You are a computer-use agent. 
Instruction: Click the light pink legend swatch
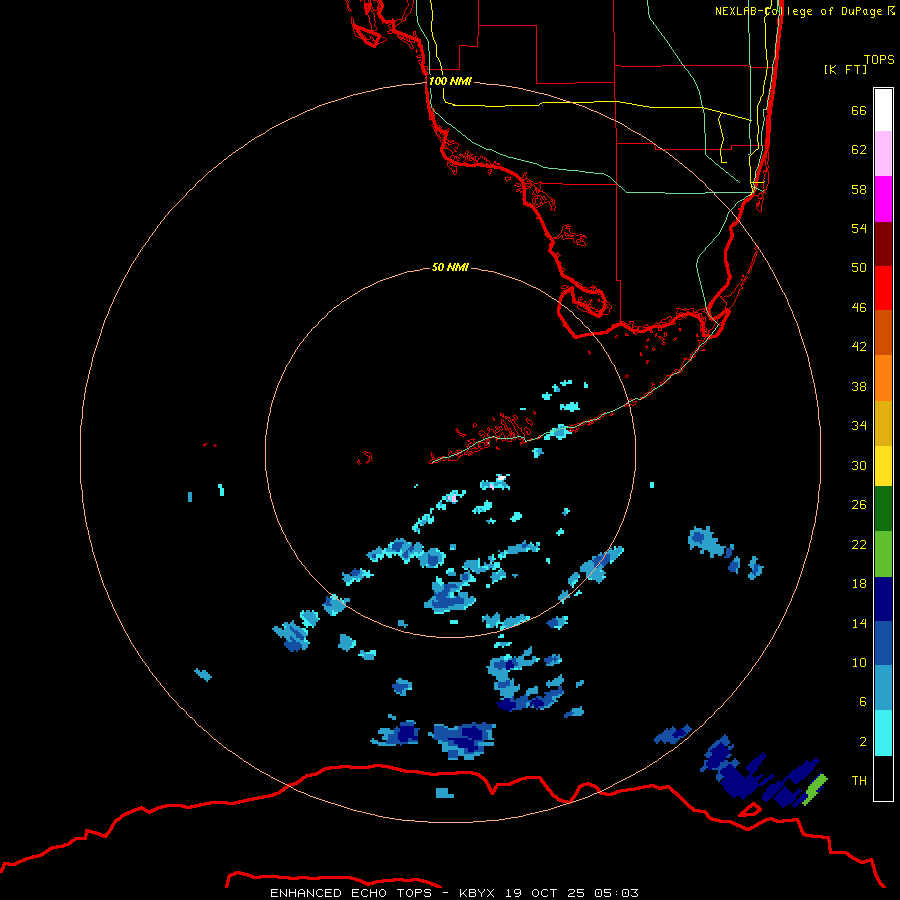(883, 153)
